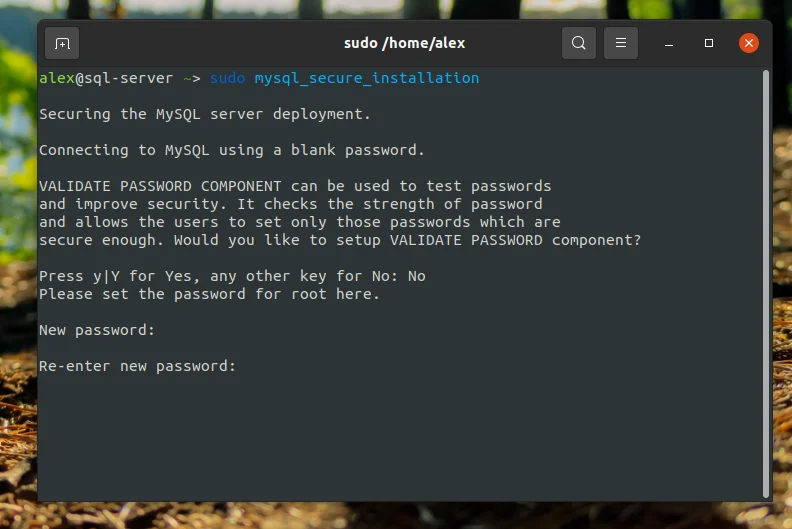792x529 pixels.
Task: Click the "VALIDATE PASSWORD COMPONENT can be used" line
Action: click(295, 186)
